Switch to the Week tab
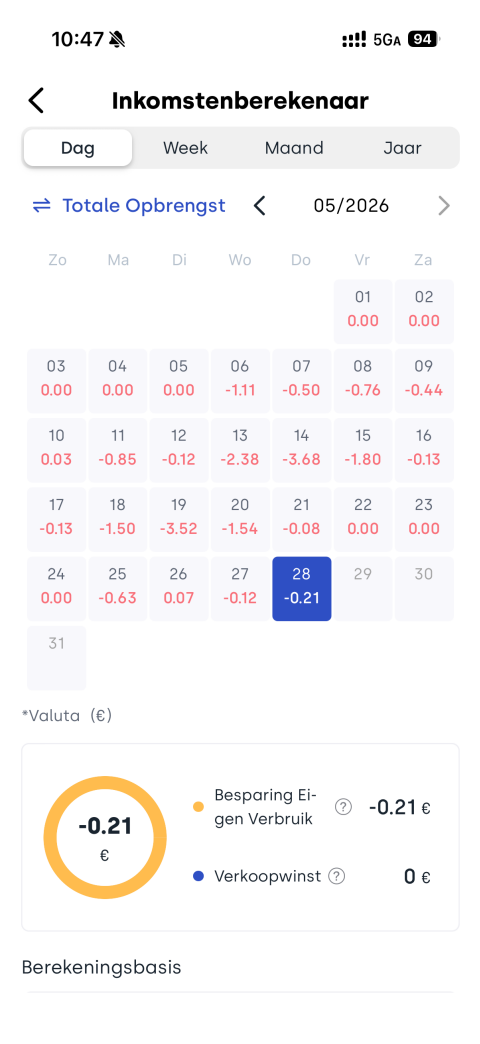 pos(186,148)
